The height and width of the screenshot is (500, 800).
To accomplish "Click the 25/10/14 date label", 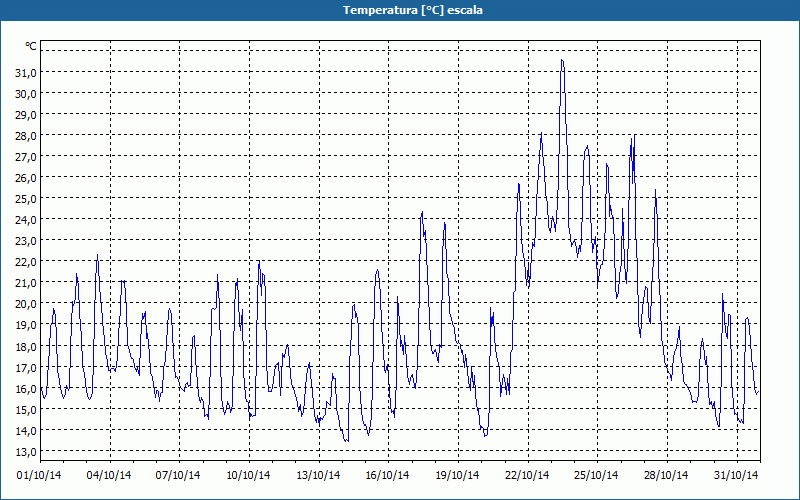I will [596, 475].
